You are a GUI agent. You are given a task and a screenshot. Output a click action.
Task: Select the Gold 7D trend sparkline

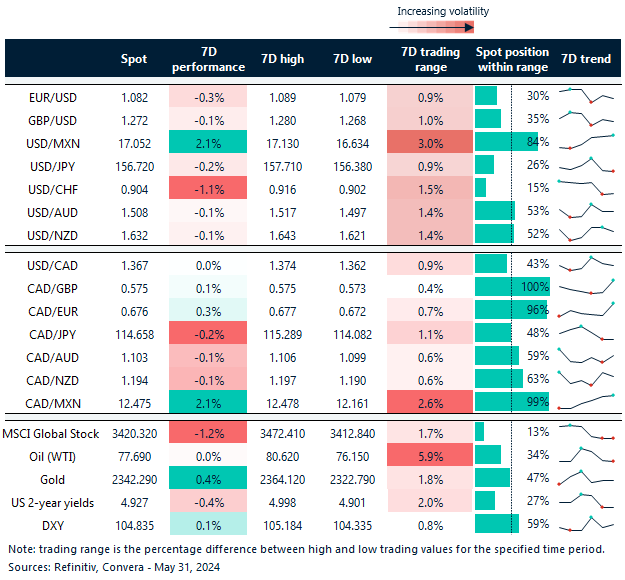click(586, 476)
